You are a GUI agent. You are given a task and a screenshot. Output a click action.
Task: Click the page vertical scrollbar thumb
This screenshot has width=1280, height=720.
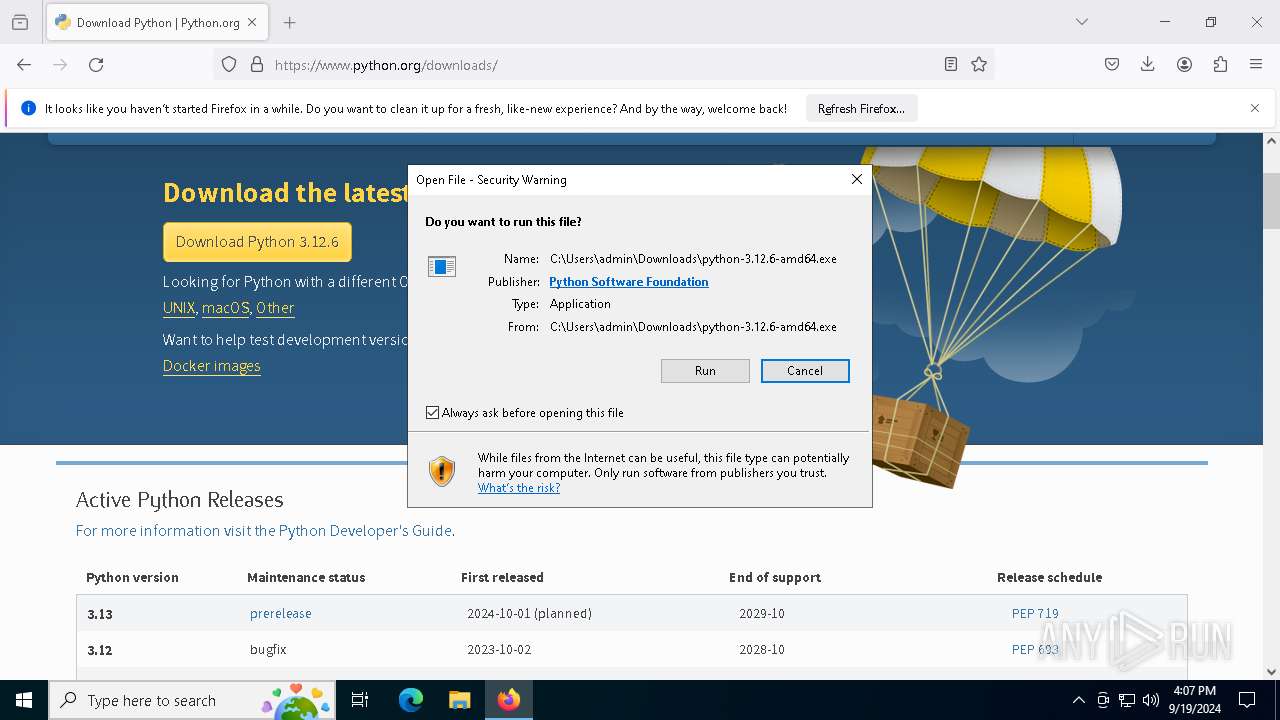click(x=1271, y=200)
